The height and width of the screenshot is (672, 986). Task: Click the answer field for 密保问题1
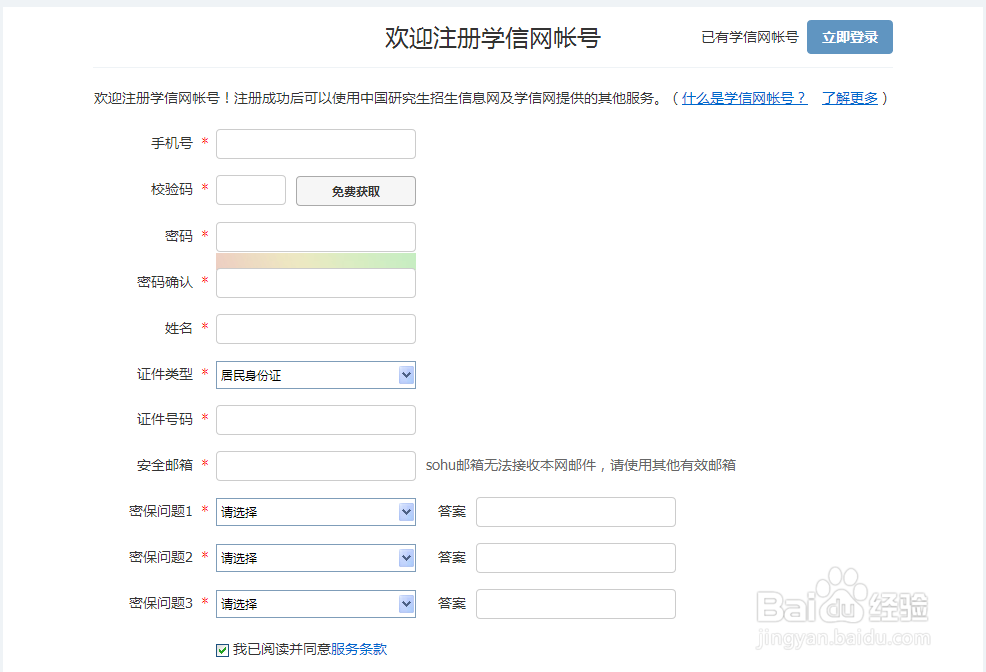point(575,512)
